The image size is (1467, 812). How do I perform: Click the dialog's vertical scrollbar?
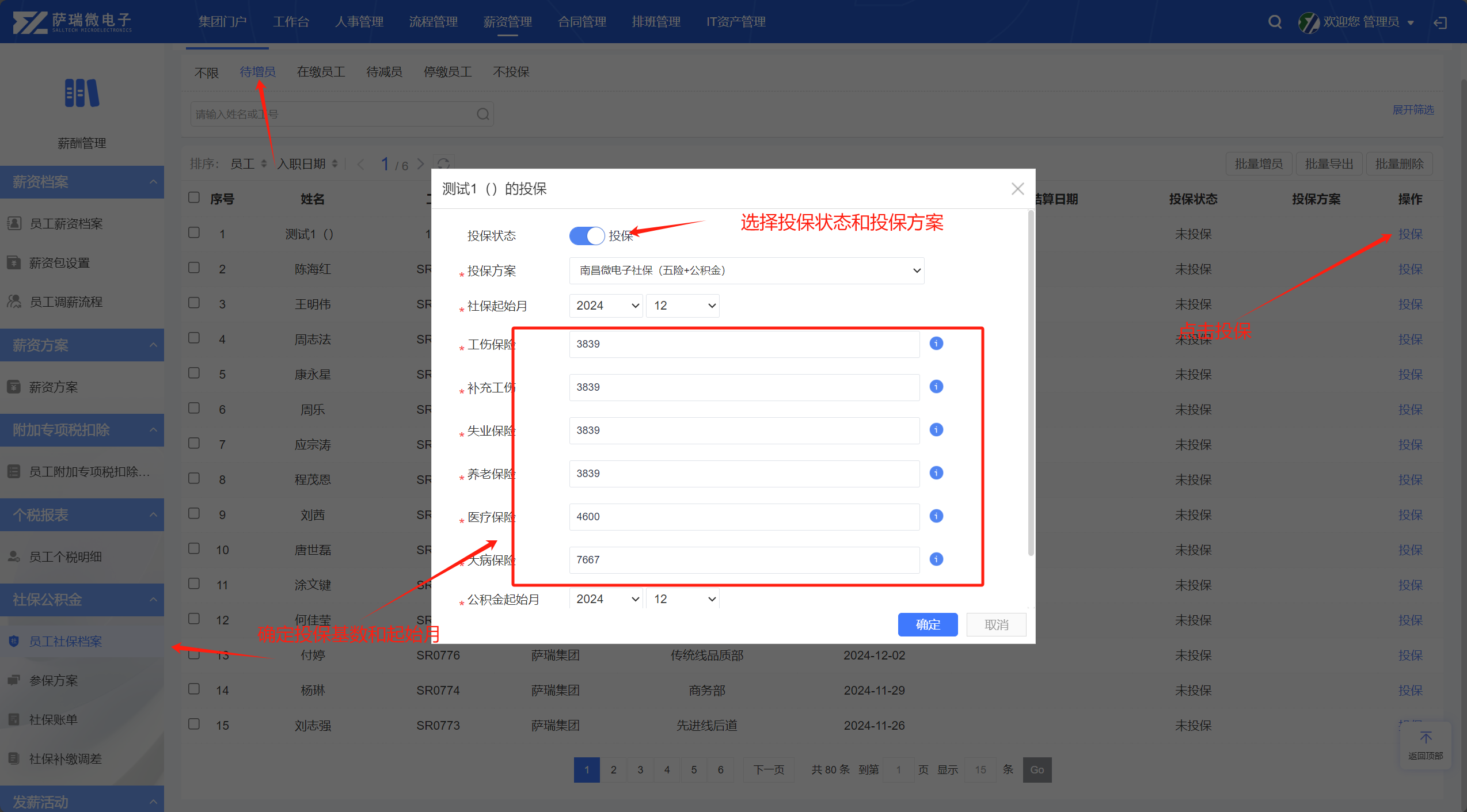tap(1031, 383)
